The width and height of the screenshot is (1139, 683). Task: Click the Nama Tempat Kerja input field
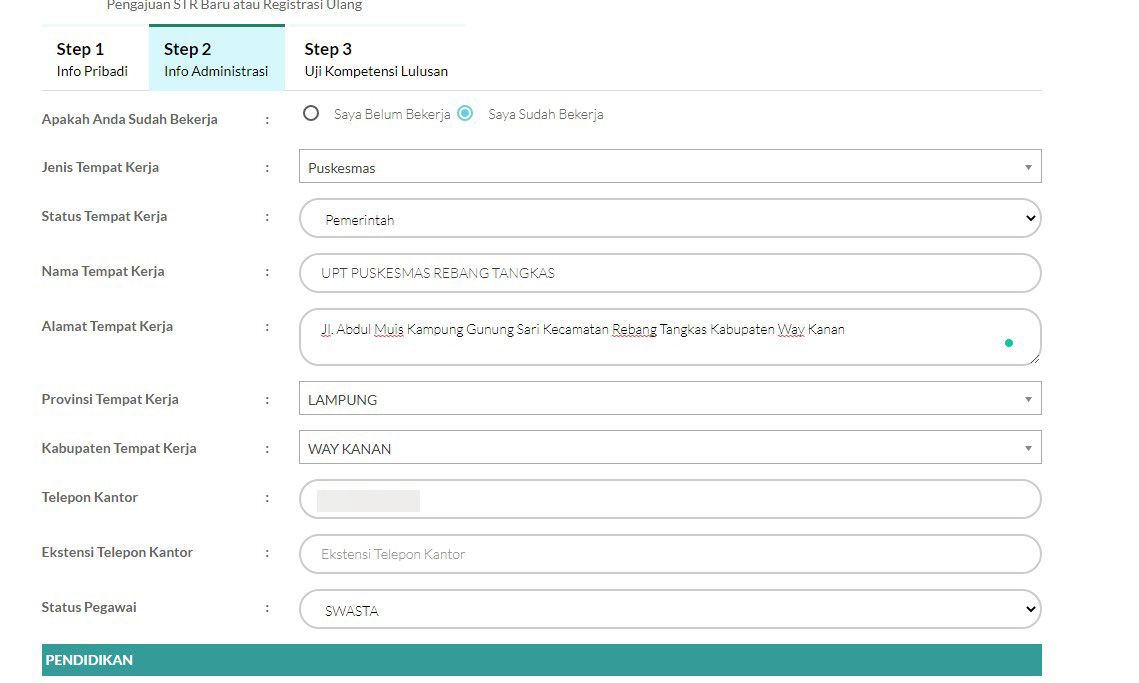670,272
